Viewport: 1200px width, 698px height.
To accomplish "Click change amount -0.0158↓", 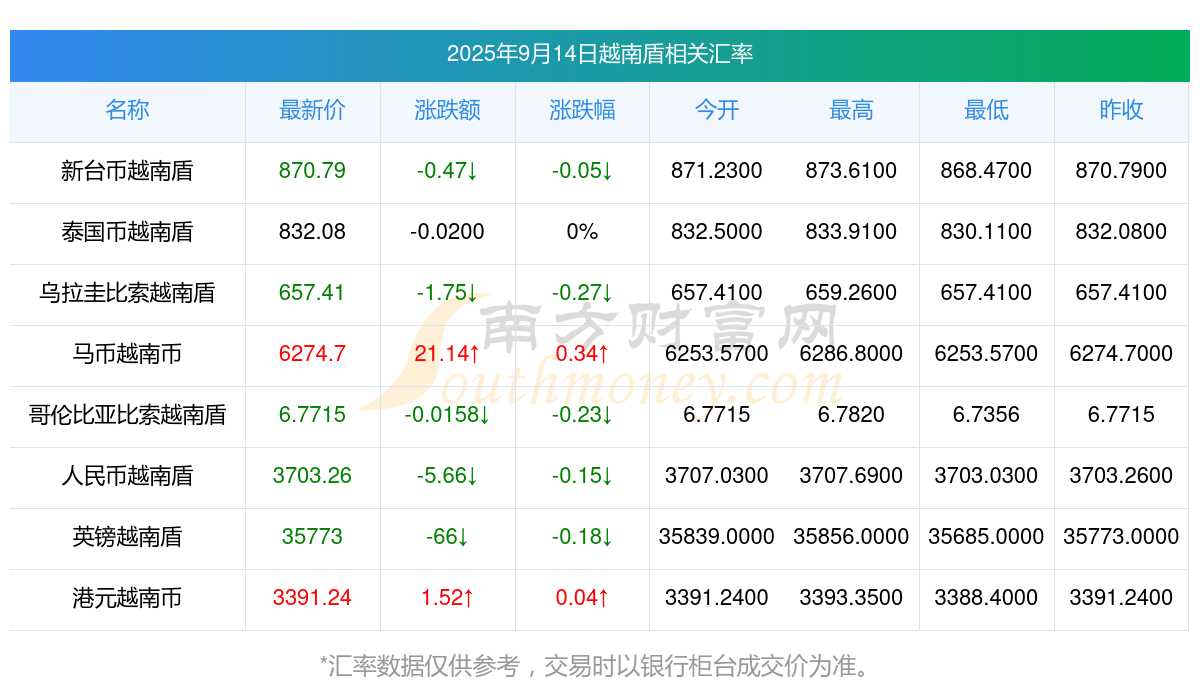I will click(447, 415).
